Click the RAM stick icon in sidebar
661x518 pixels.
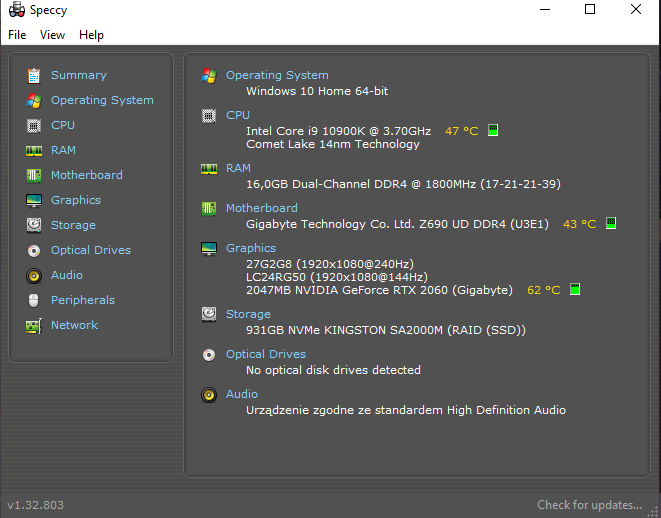pos(34,150)
